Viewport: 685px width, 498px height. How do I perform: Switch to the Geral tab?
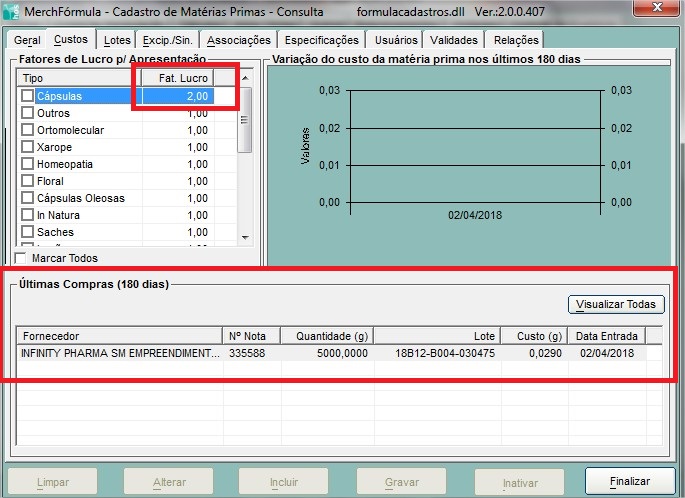point(27,40)
